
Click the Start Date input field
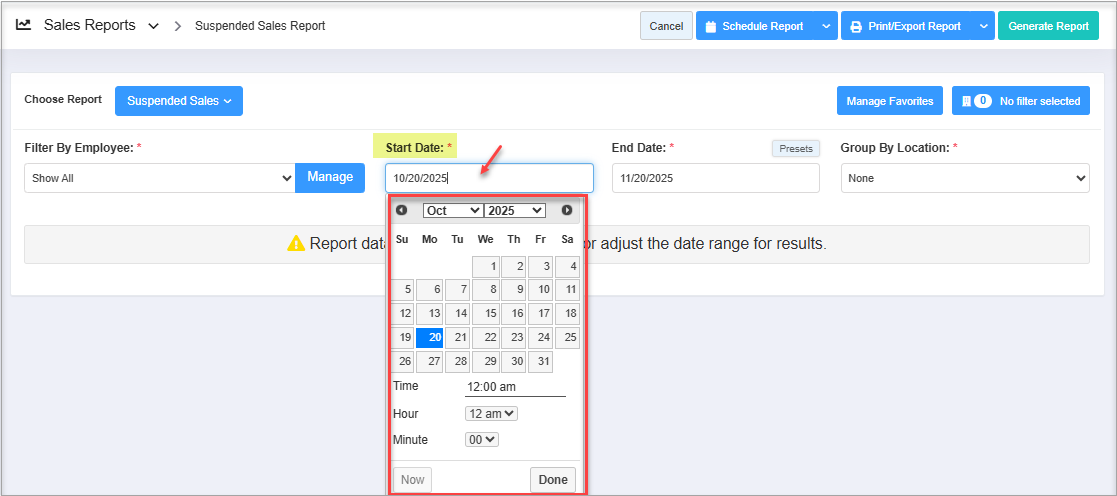tap(489, 178)
